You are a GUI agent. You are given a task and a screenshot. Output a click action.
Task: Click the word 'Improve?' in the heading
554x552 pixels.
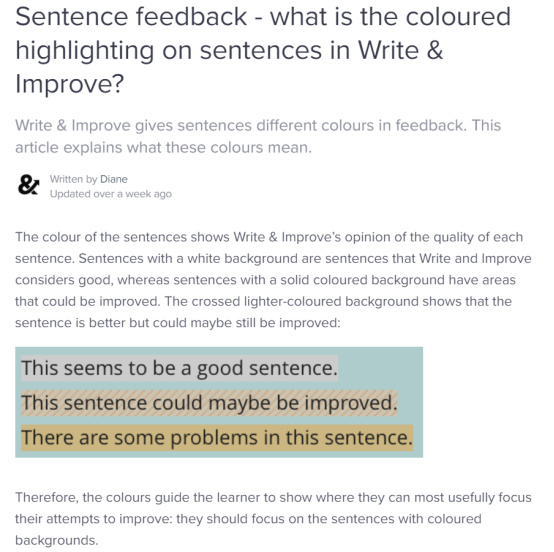[x=70, y=84]
